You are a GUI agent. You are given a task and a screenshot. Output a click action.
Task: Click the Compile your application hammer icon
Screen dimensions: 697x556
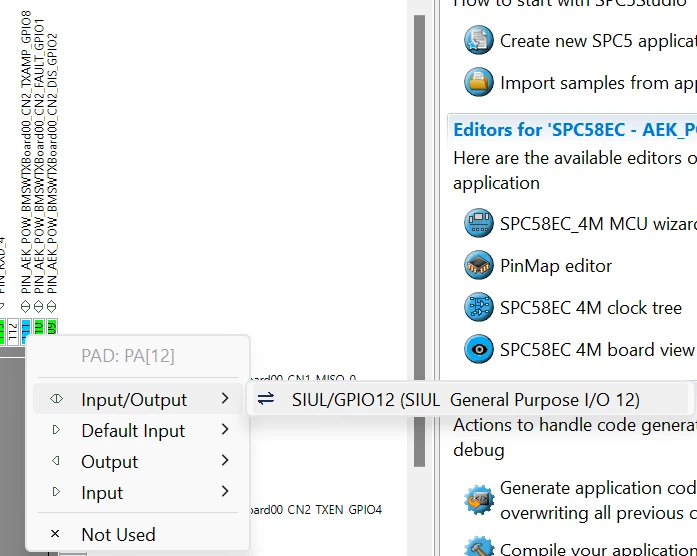point(479,548)
